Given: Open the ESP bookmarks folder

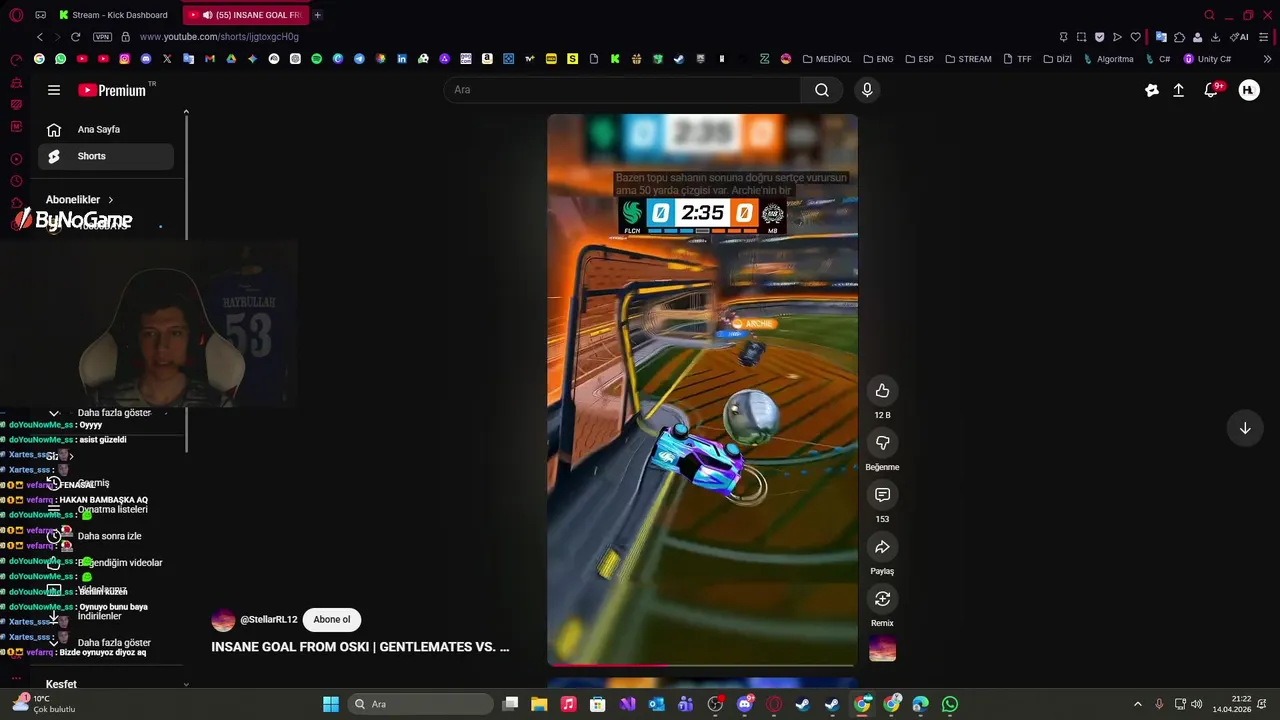Looking at the screenshot, I should 919,59.
